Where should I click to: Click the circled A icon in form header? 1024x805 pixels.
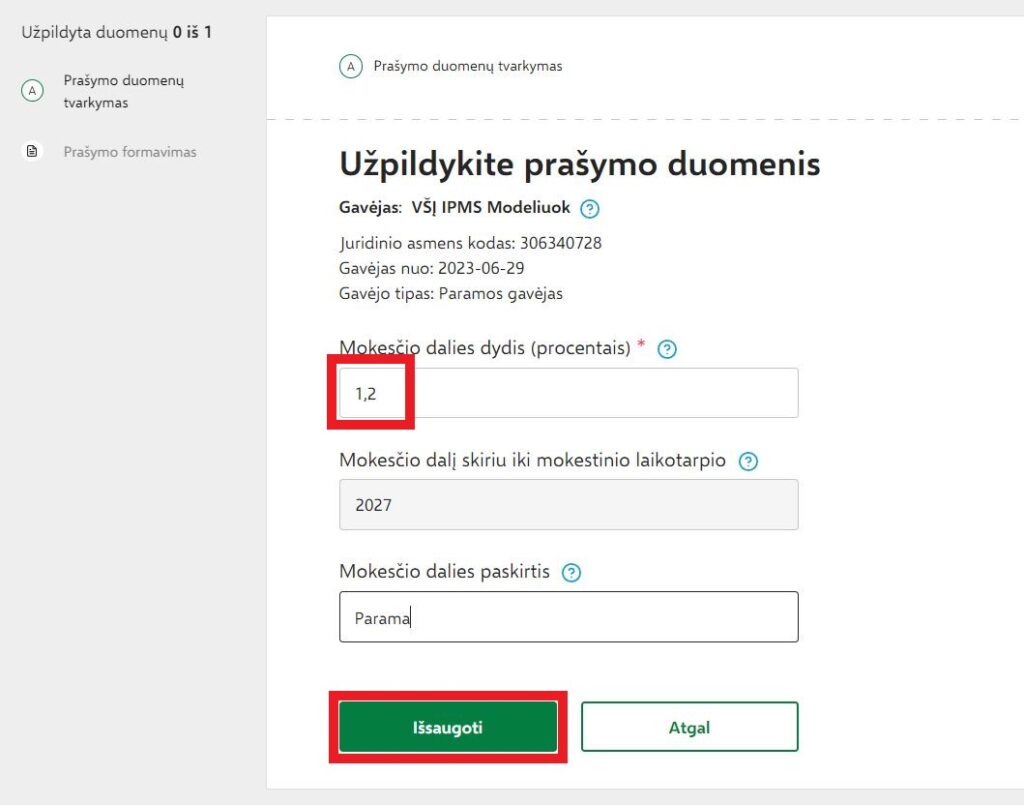[x=350, y=67]
